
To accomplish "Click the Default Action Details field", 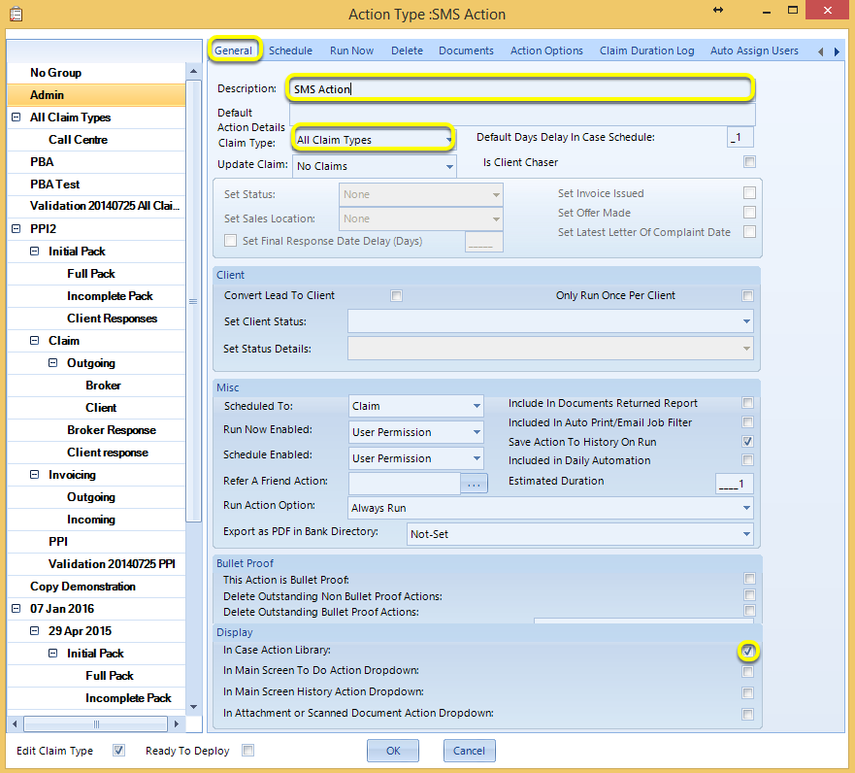I will (522, 115).
